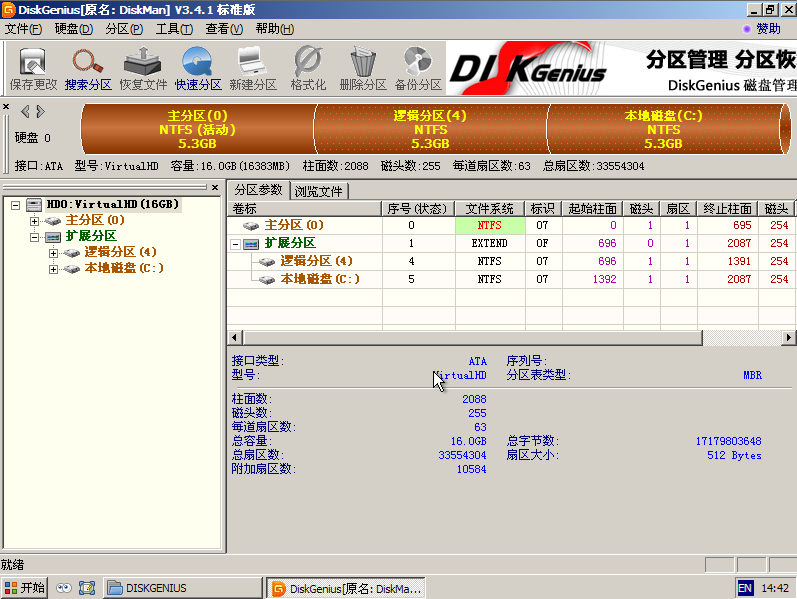Select 主分区(0) in the left tree
The image size is (797, 599).
95,220
